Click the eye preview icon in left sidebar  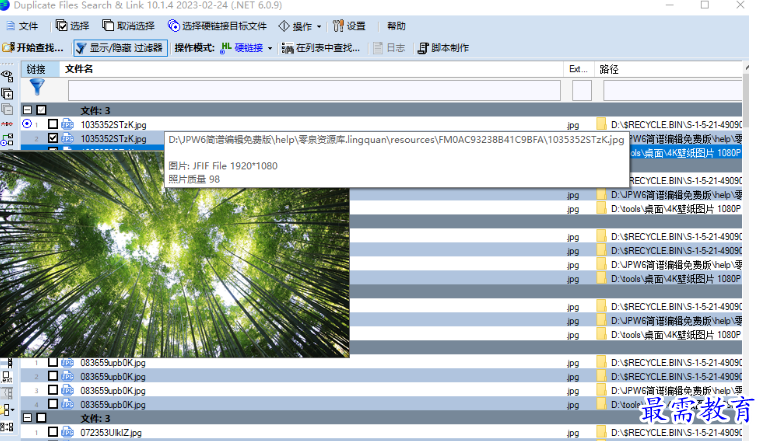[x=7, y=76]
